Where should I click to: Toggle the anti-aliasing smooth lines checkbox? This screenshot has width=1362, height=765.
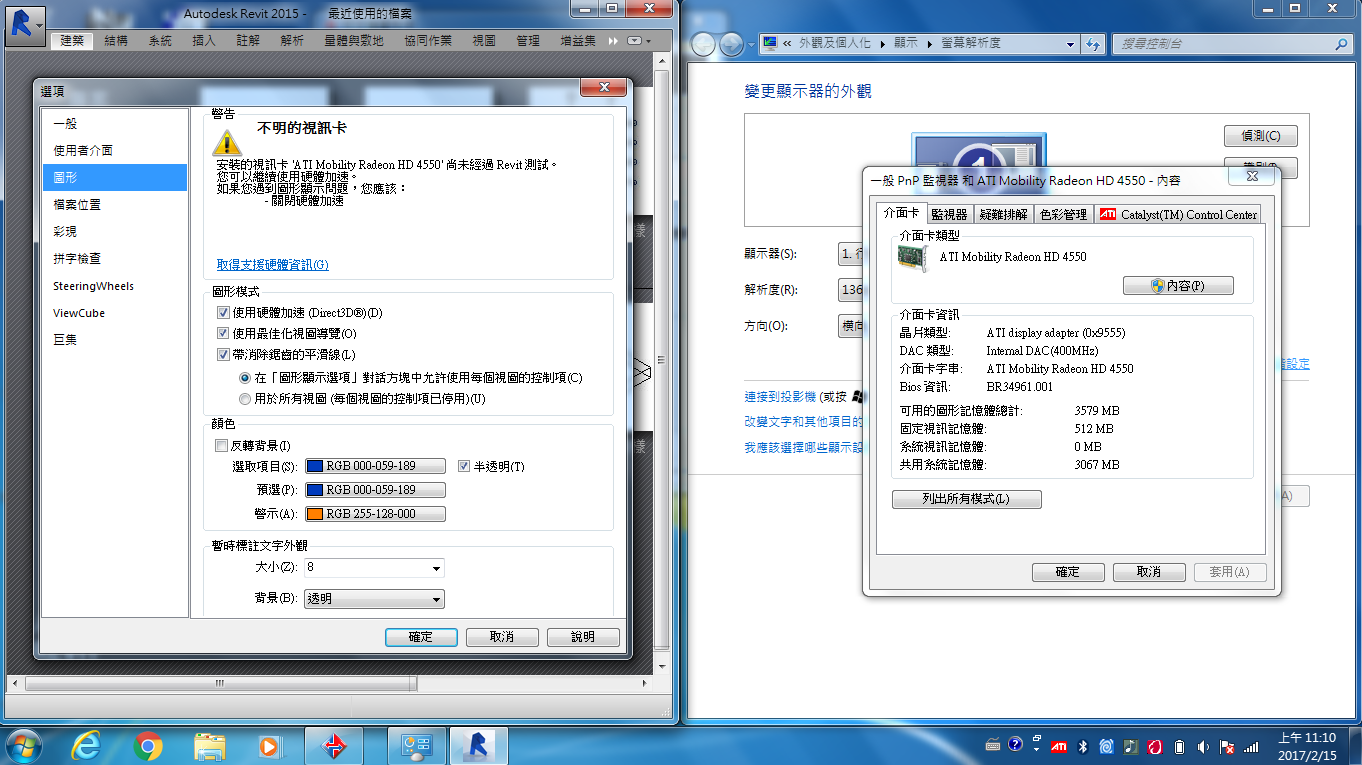point(223,354)
